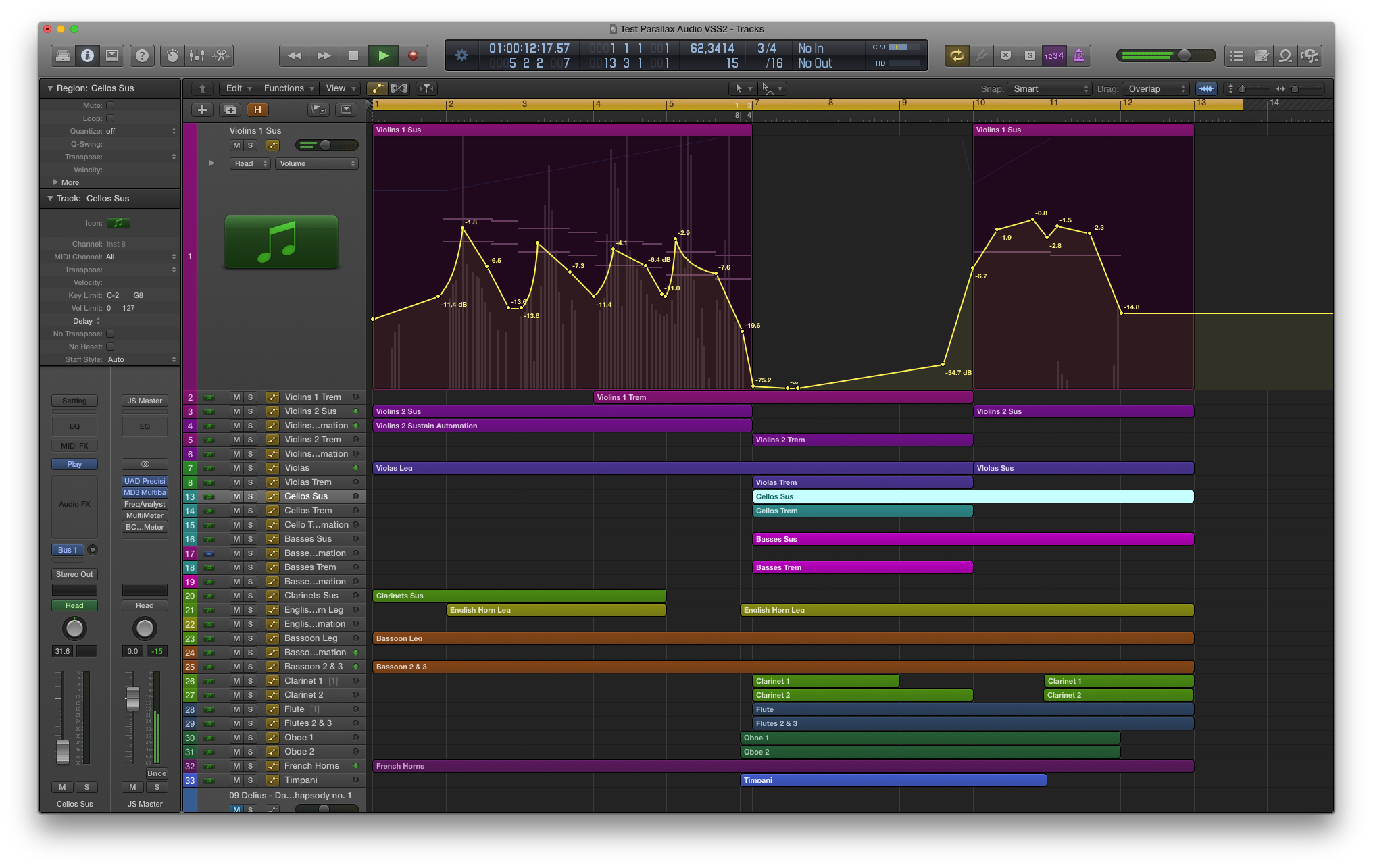Enable the metronome icon

[x=1079, y=55]
